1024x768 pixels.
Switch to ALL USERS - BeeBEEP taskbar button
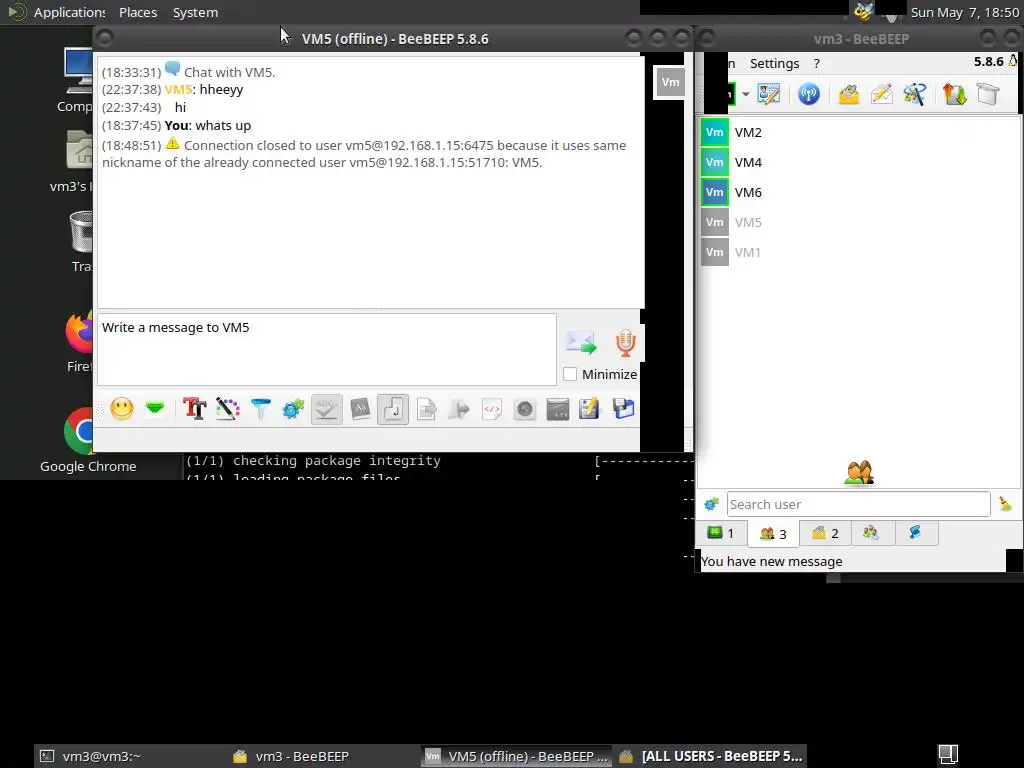[x=711, y=756]
